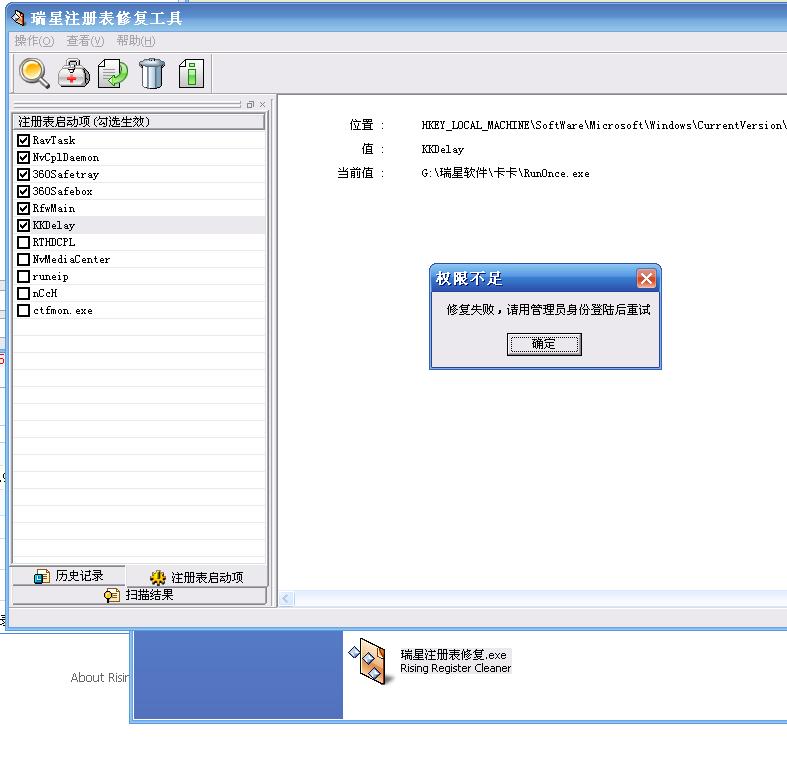Click the panel float/restore icon
Screen dimensions: 787x768
pyautogui.click(x=250, y=104)
